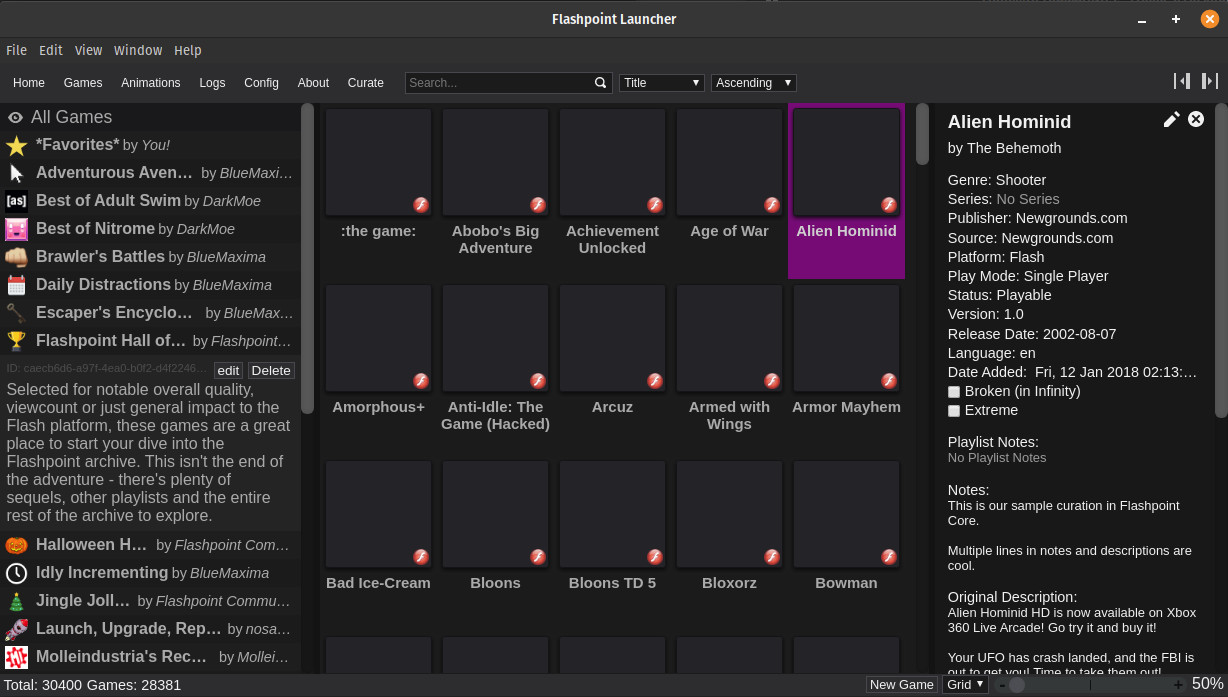Click the playlist edit button

(229, 370)
